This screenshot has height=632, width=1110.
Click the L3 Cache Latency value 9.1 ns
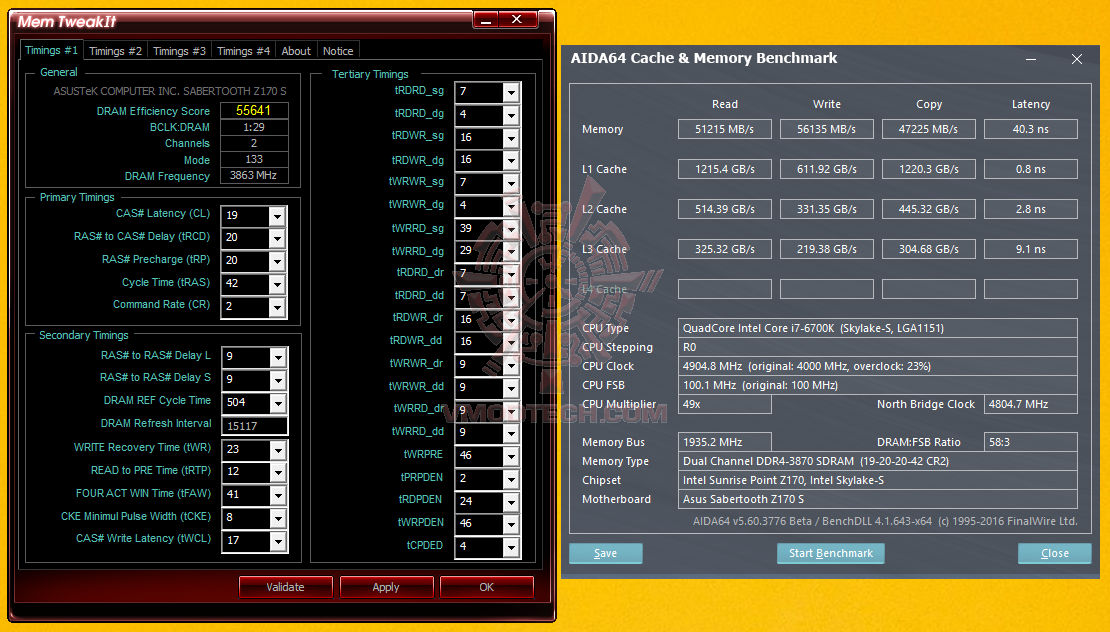(1031, 249)
